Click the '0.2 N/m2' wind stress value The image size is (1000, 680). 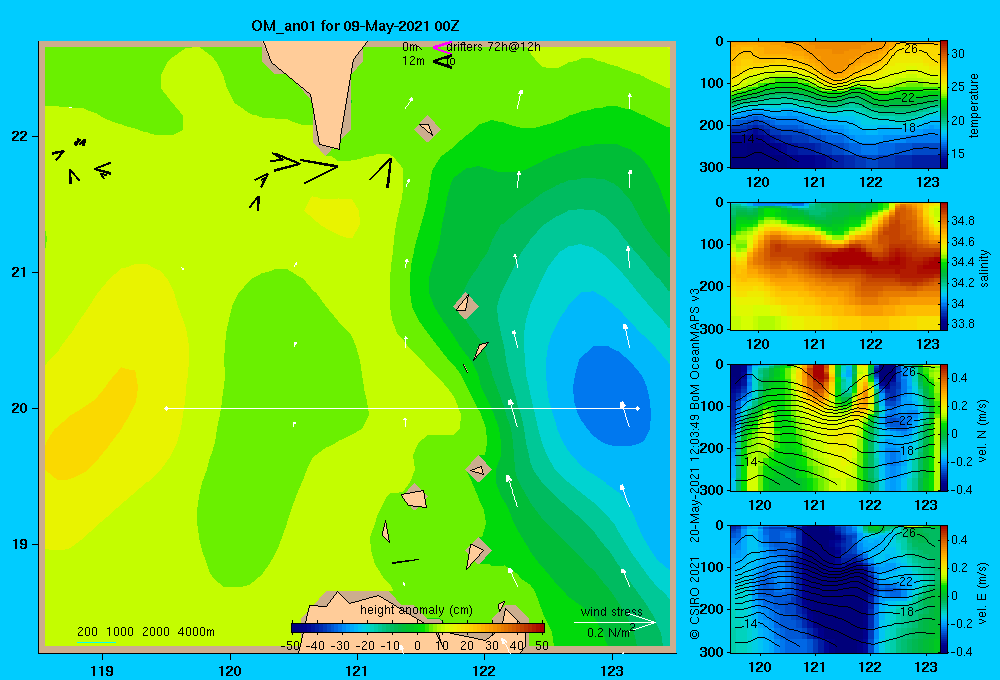tap(611, 632)
